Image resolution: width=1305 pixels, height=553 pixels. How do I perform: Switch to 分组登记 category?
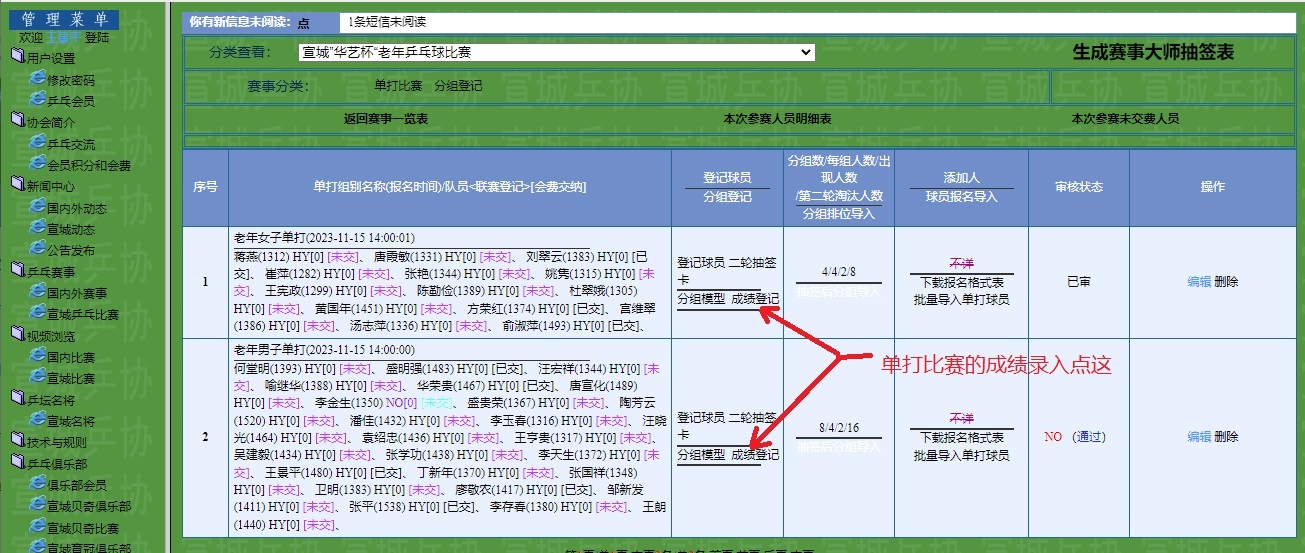pos(458,86)
